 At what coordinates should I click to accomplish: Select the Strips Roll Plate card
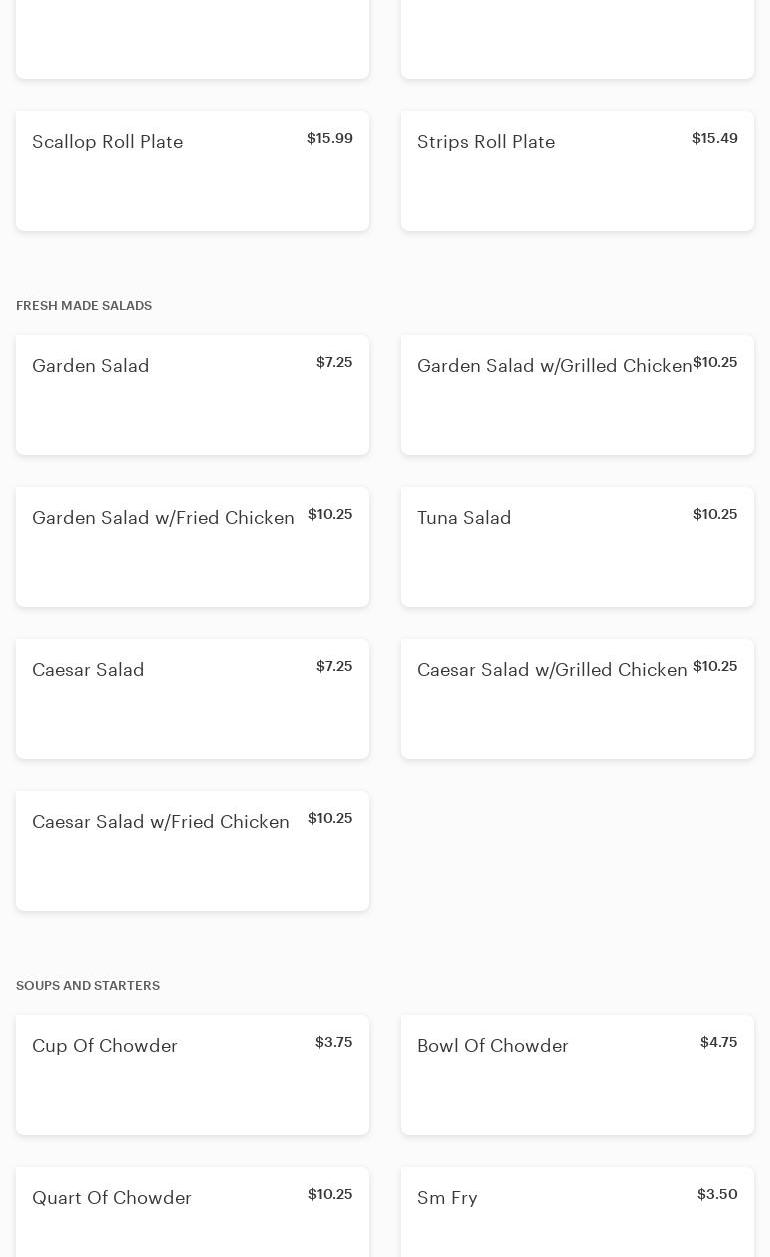pos(577,171)
